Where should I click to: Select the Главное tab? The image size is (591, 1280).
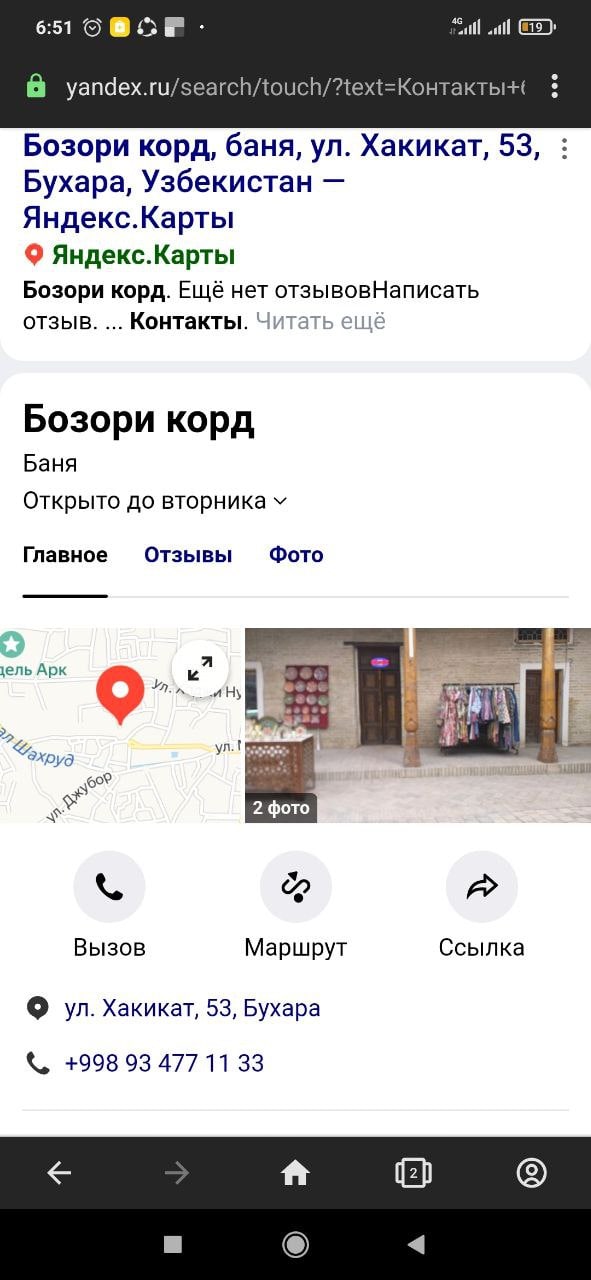coord(65,555)
